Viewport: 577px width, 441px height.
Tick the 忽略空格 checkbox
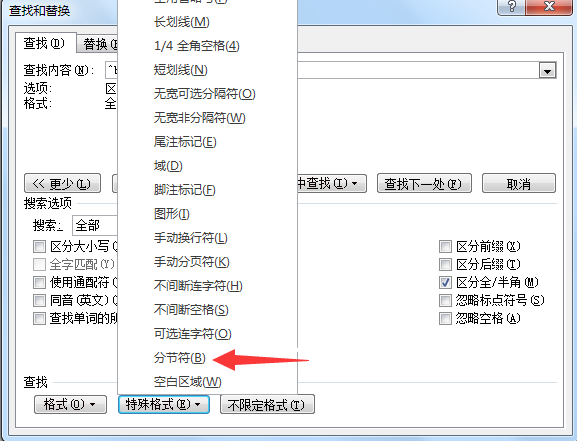tap(445, 318)
